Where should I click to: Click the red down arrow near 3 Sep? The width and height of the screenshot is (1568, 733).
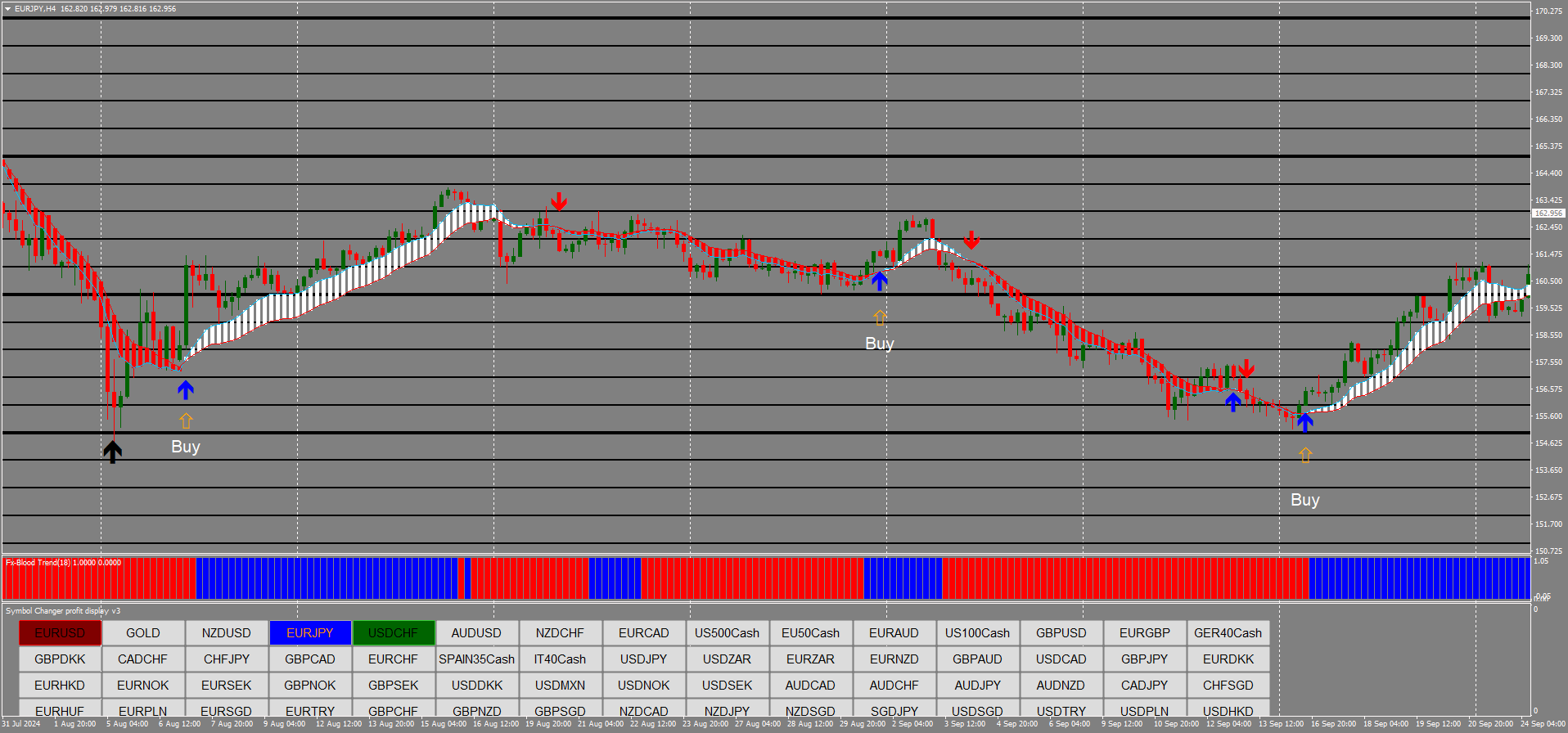(971, 240)
